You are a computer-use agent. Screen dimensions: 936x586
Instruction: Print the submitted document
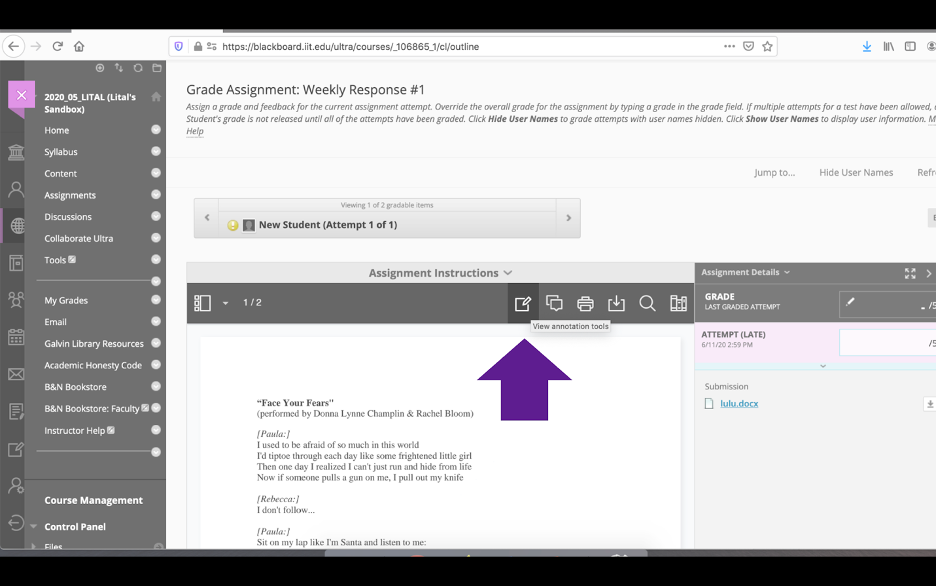point(585,303)
